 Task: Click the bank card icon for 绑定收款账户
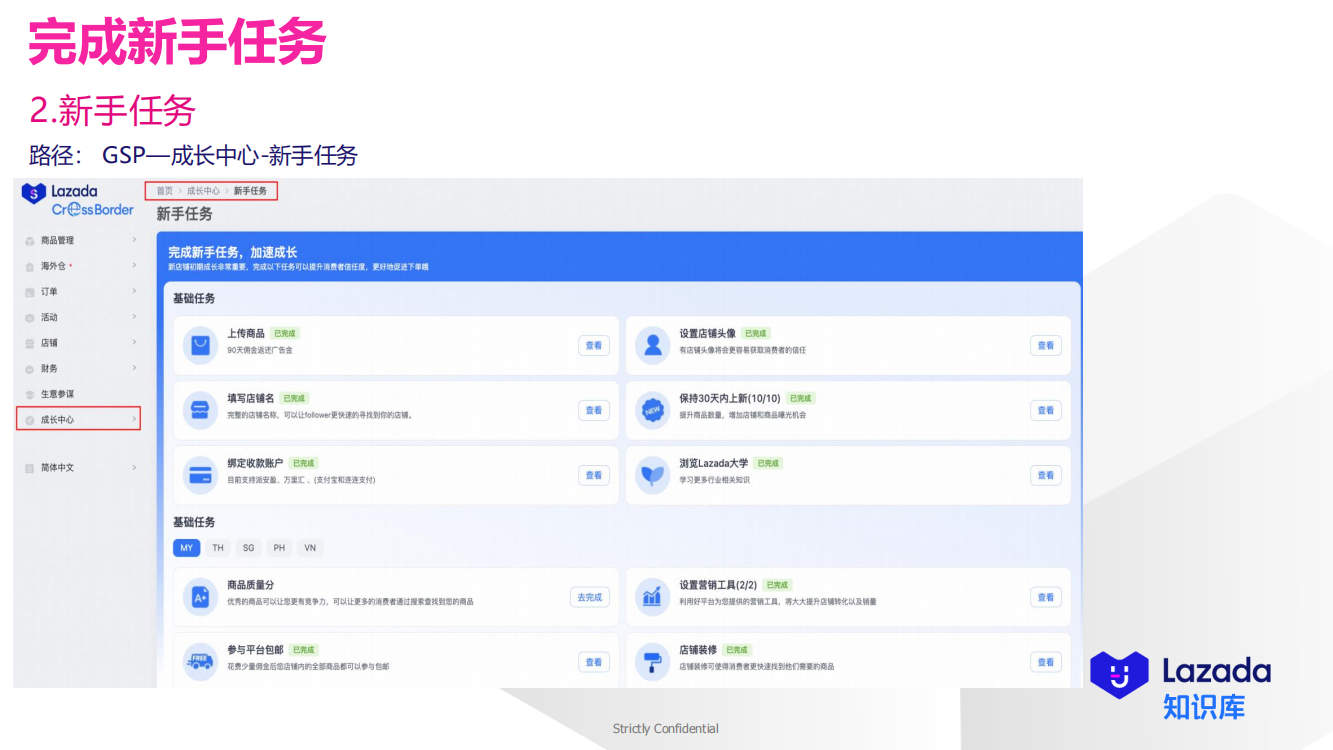[200, 475]
